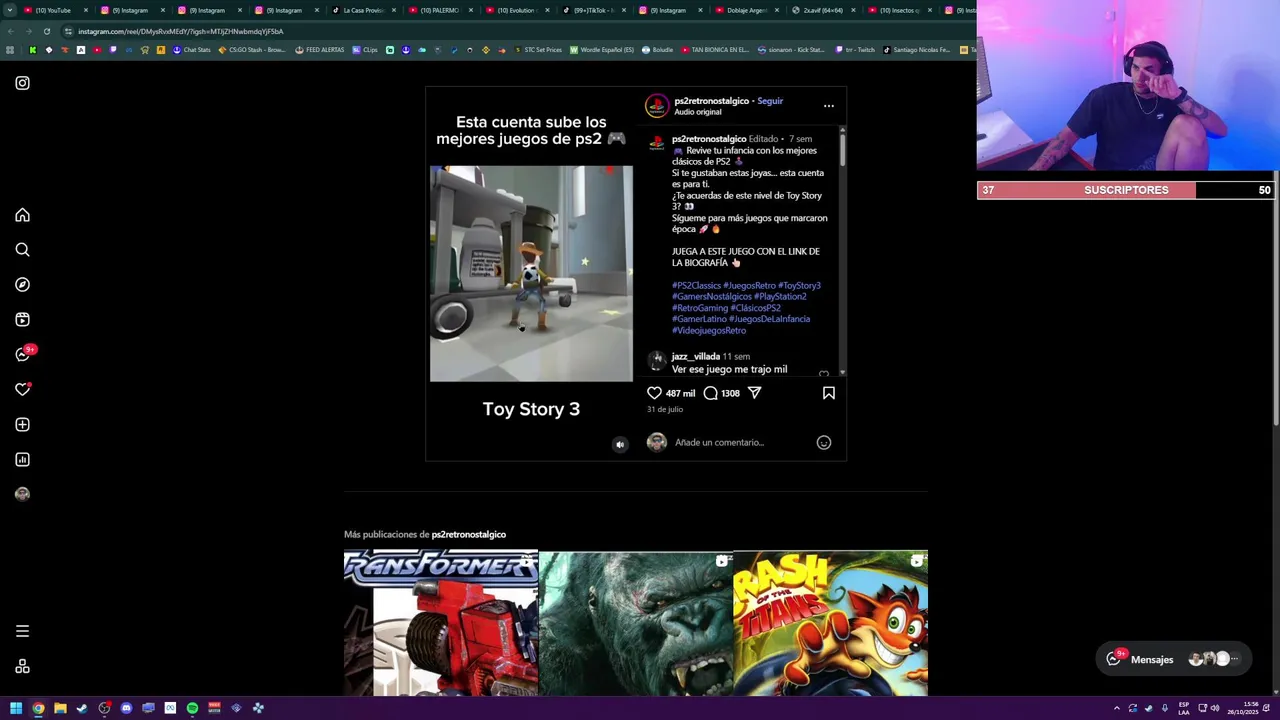
Task: Go to Instagram Home in the sidebar
Action: 22,215
